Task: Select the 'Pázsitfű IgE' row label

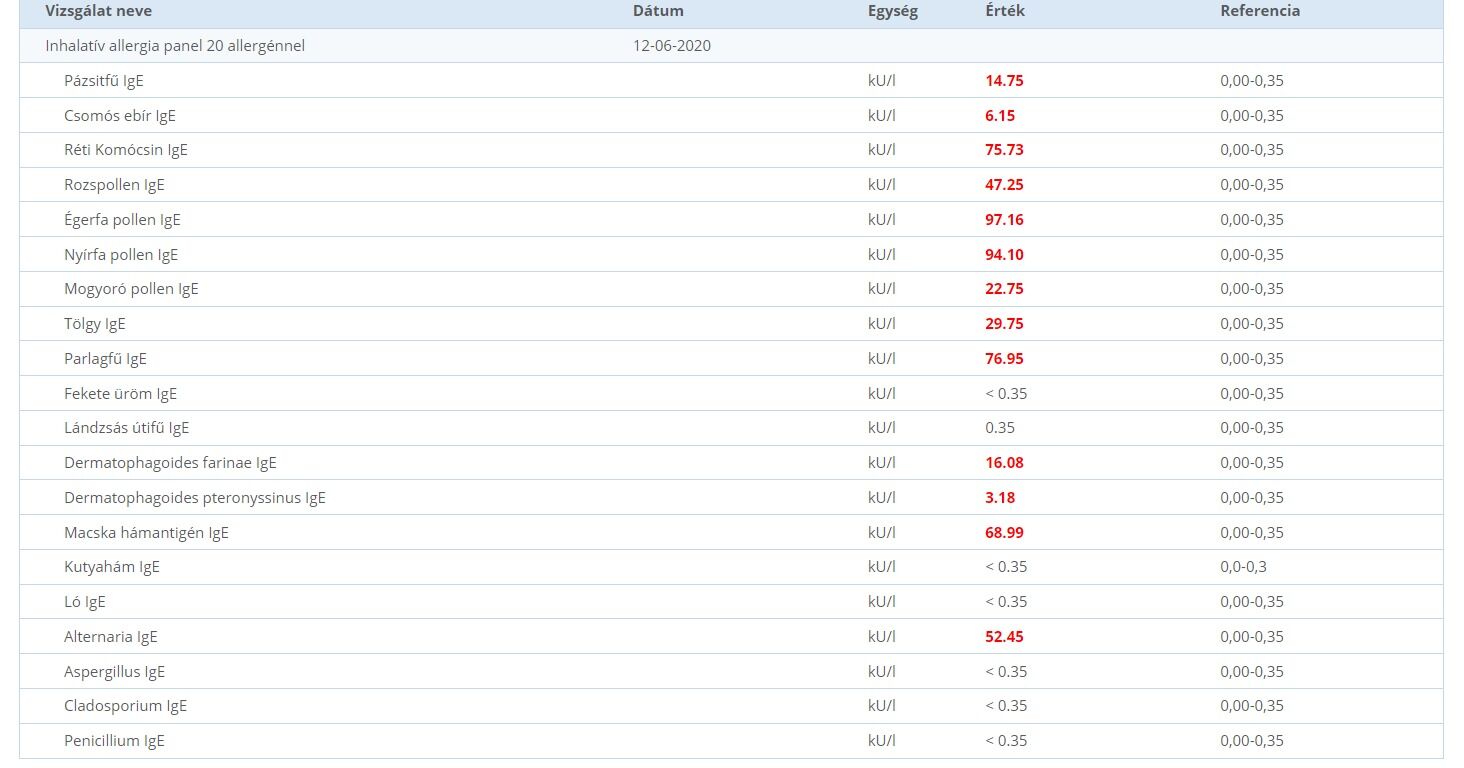Action: [x=104, y=81]
